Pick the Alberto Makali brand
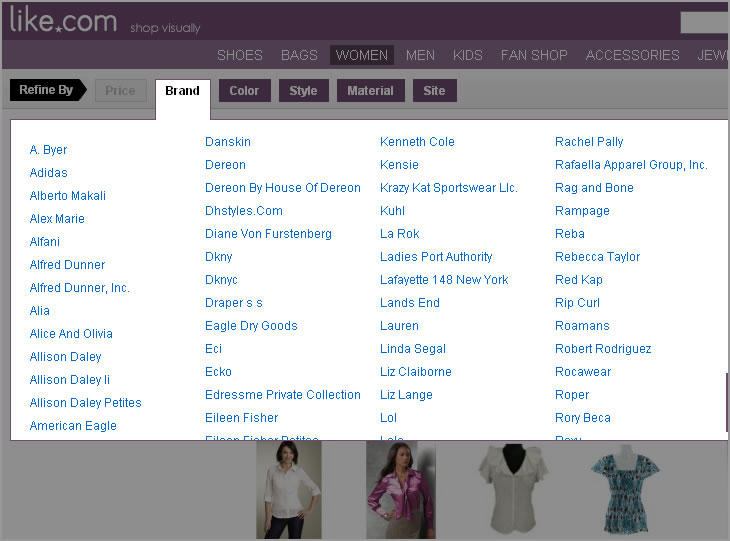Image resolution: width=730 pixels, height=541 pixels. pyautogui.click(x=68, y=196)
